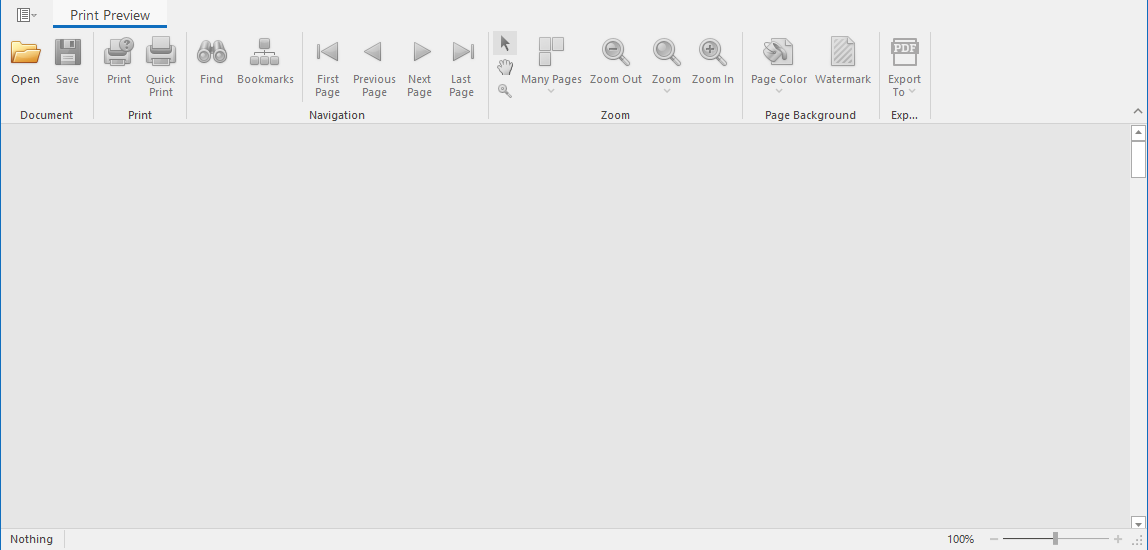Click the Watermark icon
Screen dimensions: 1148x550
pyautogui.click(x=842, y=52)
